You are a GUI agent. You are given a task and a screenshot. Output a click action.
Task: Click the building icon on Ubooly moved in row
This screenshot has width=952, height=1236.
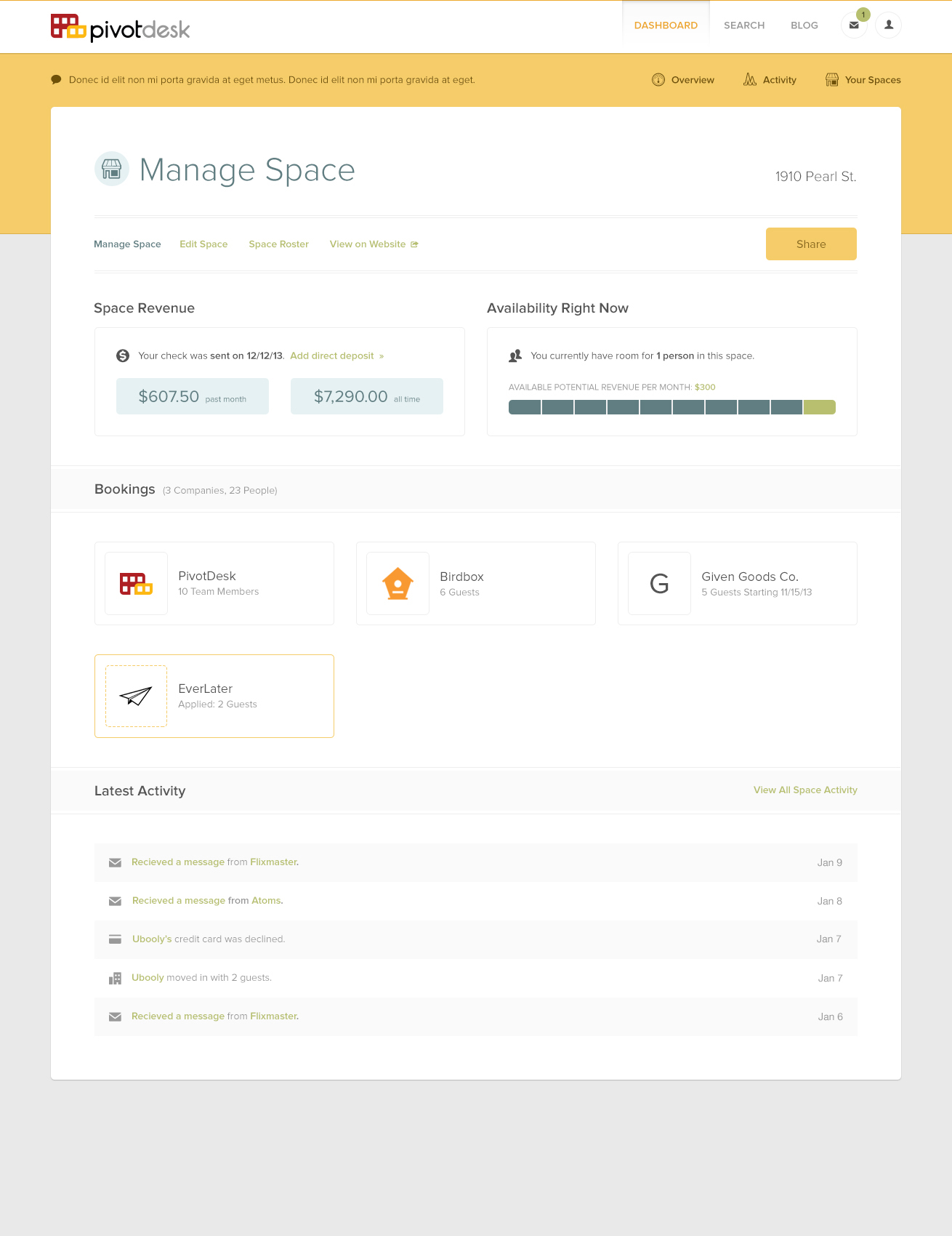pos(115,979)
